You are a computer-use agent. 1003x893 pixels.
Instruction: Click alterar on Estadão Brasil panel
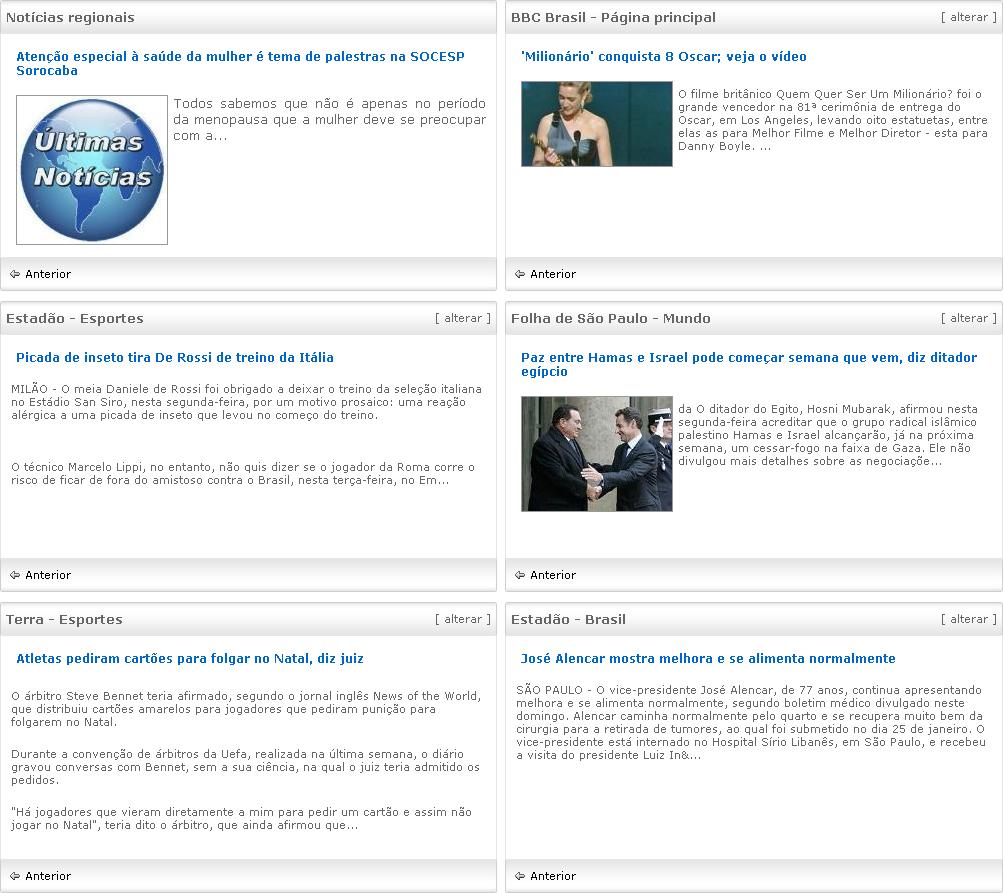point(968,619)
